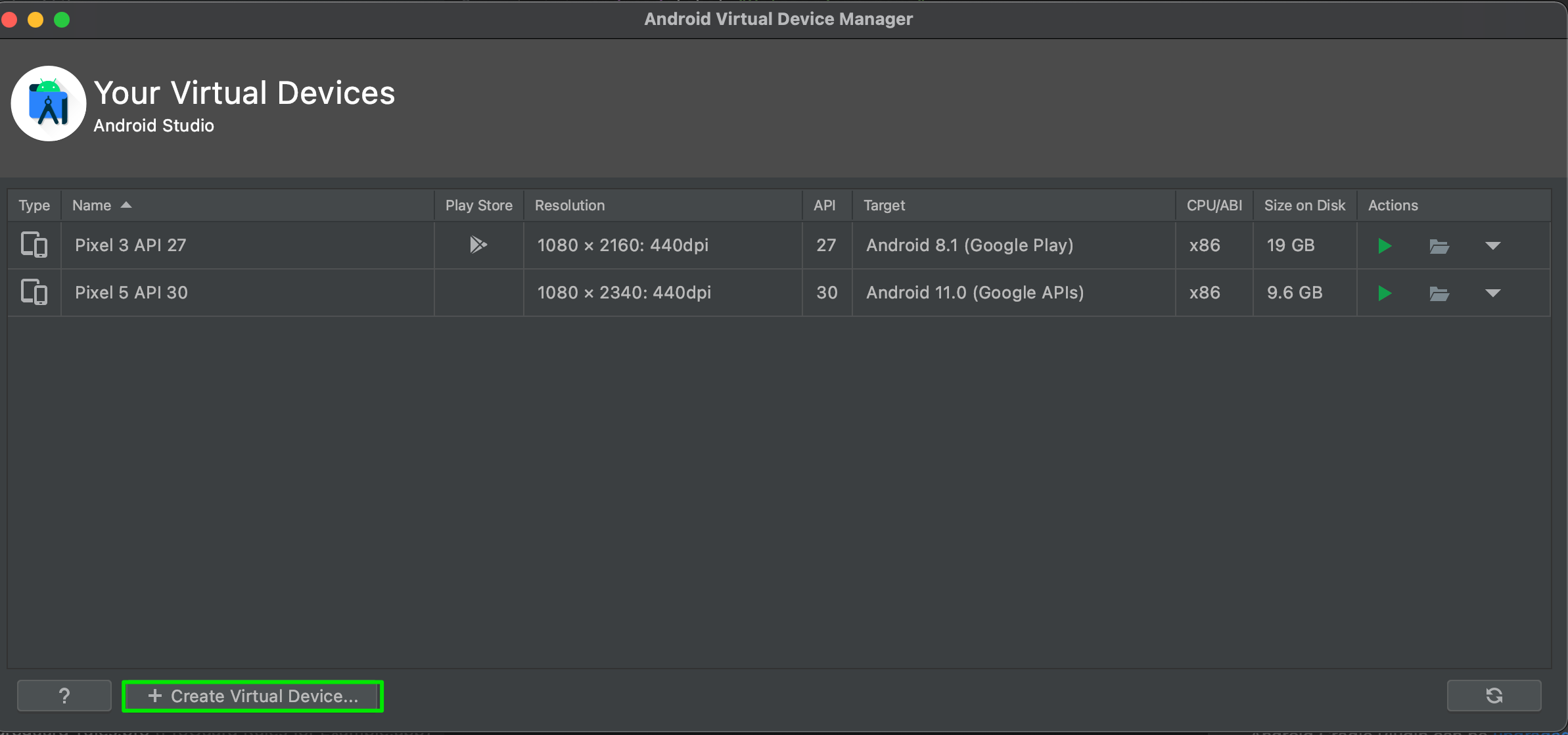This screenshot has height=735, width=1568.
Task: Click the Play Store icon on Pixel 3 row
Action: [478, 245]
